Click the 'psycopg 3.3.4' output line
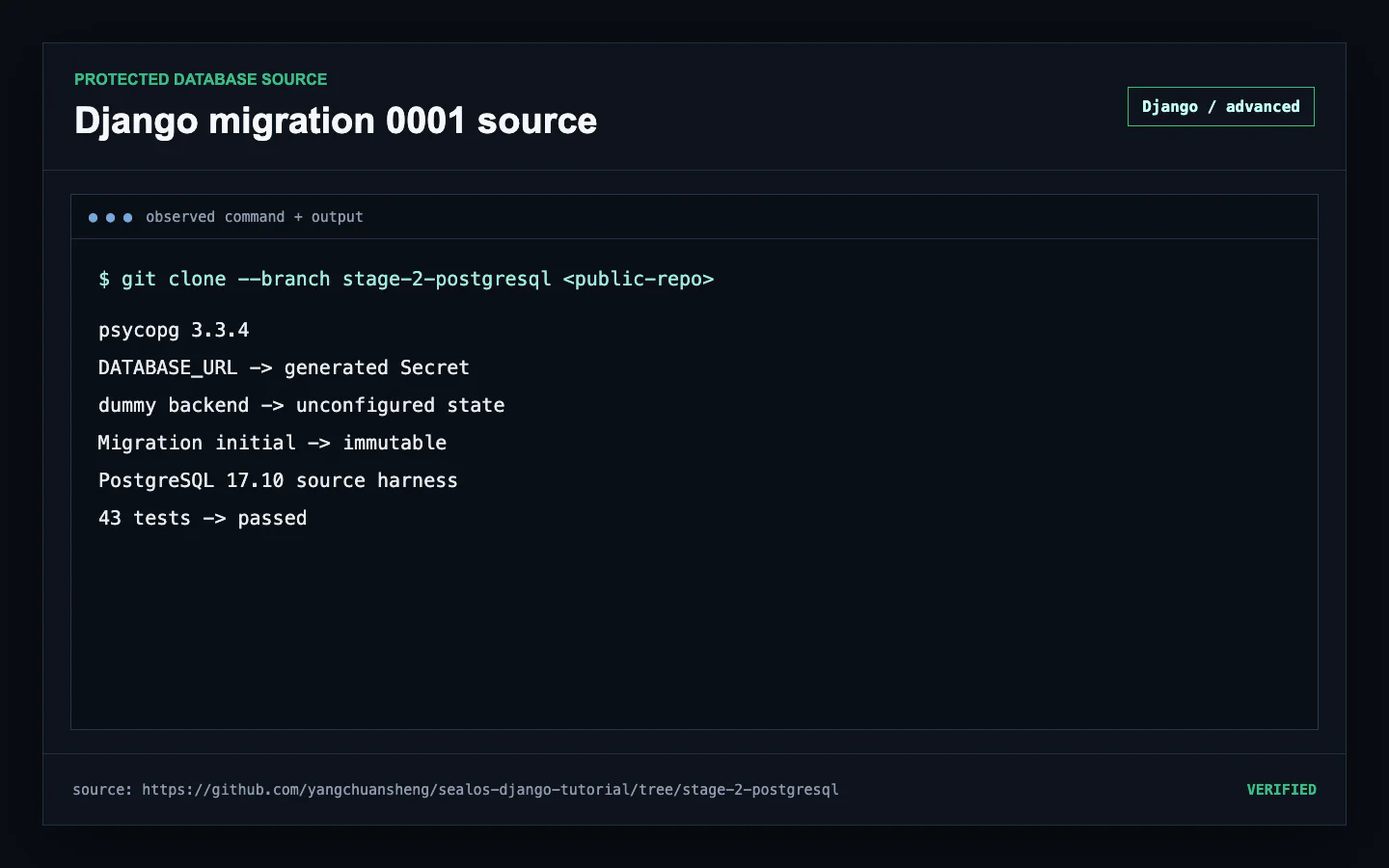Screen dimensions: 1389x868 pos(174,330)
